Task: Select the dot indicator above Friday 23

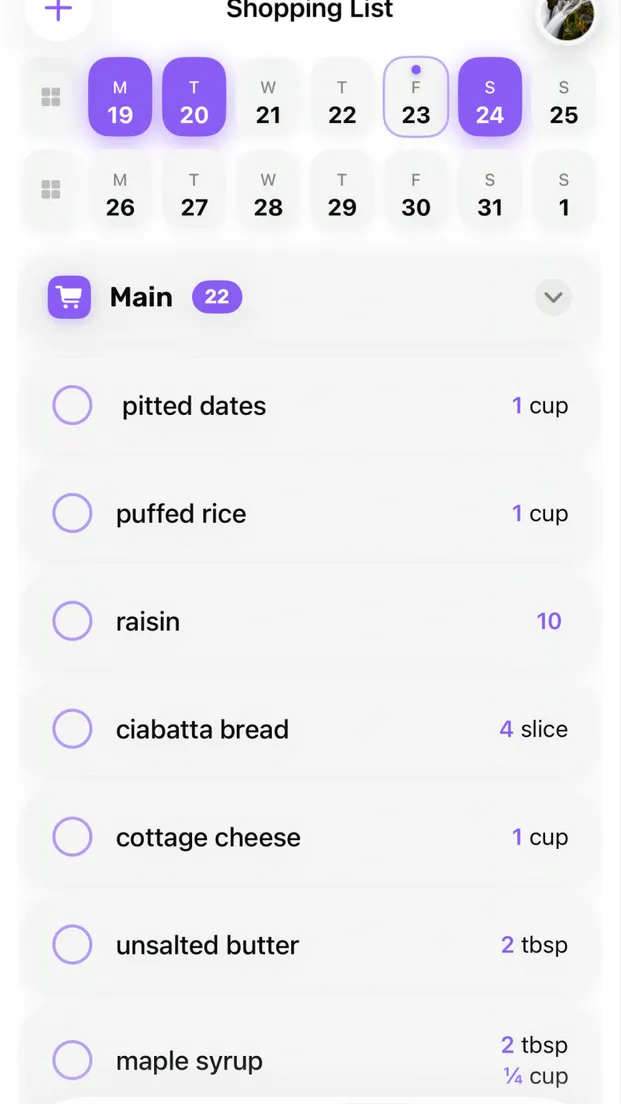Action: [416, 70]
